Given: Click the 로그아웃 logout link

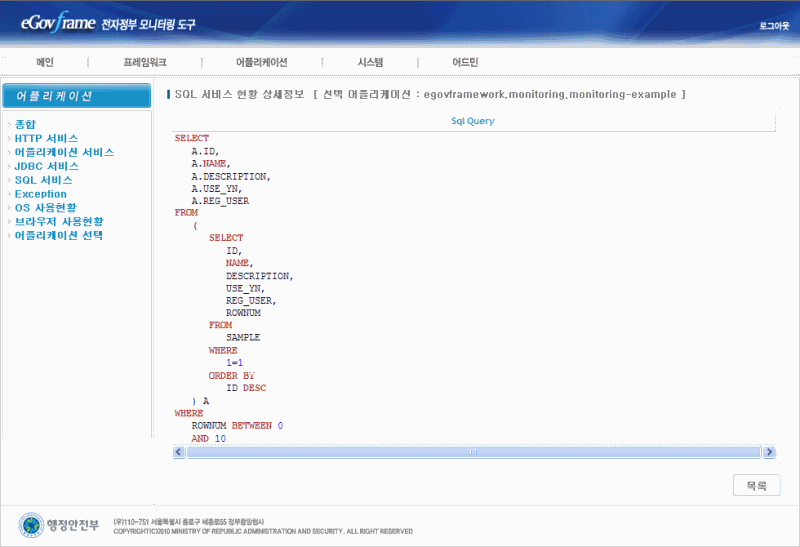Looking at the screenshot, I should coord(774,23).
